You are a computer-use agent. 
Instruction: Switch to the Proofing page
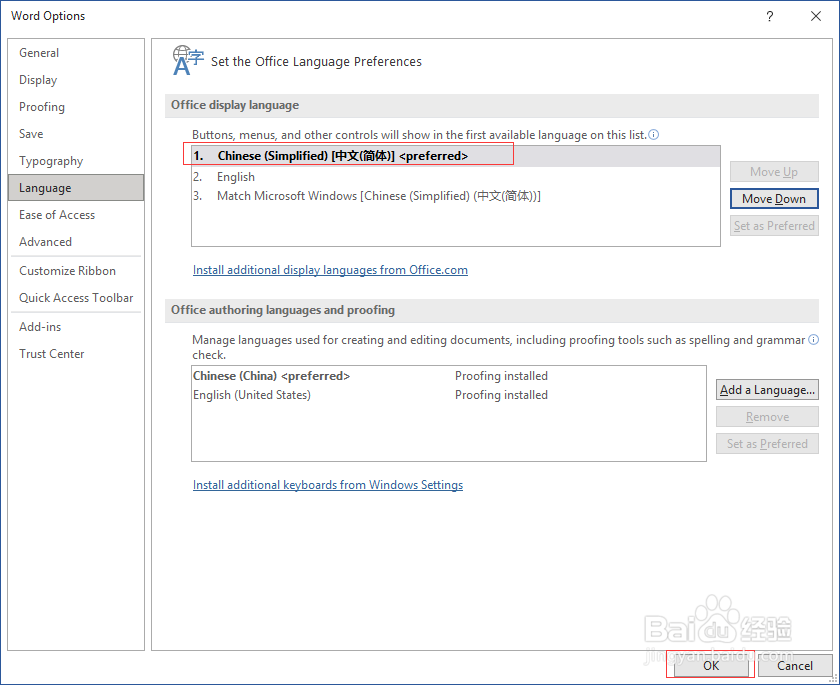coord(76,107)
